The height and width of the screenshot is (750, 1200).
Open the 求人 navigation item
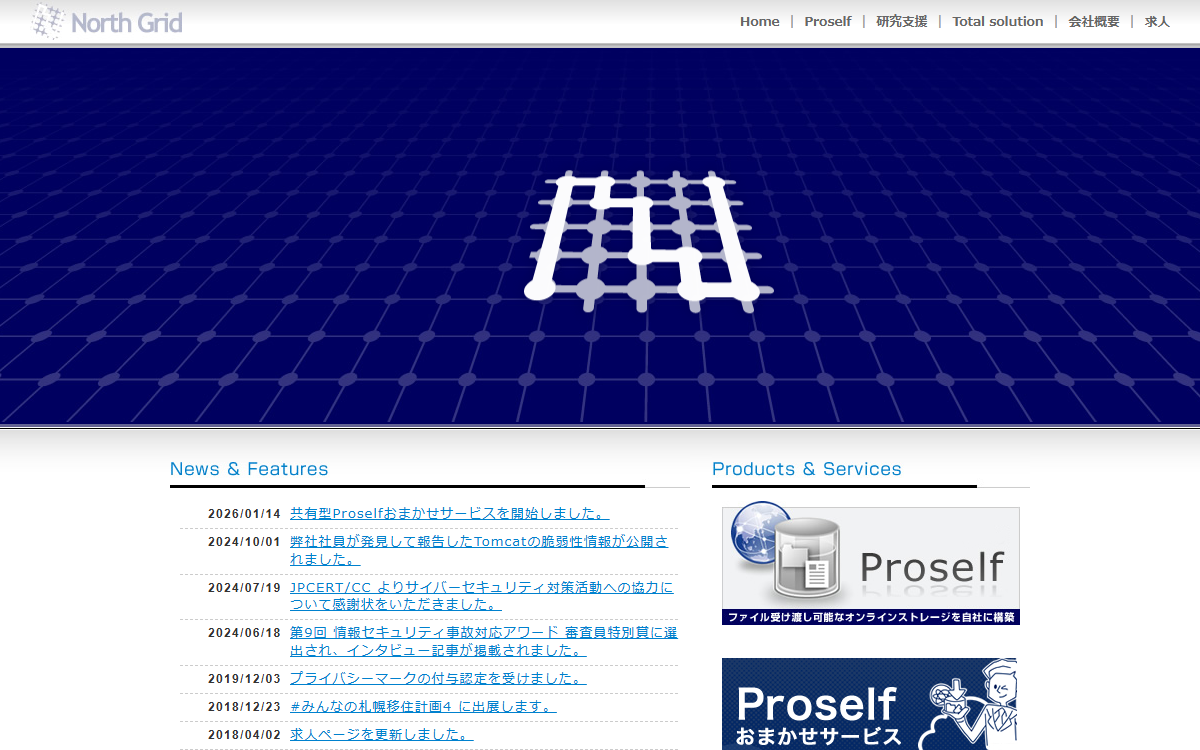click(x=1157, y=21)
